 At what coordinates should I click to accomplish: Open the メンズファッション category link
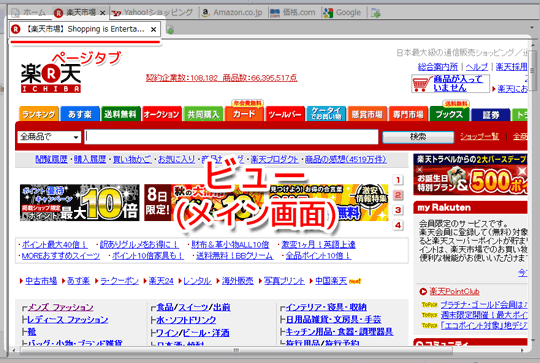point(60,307)
